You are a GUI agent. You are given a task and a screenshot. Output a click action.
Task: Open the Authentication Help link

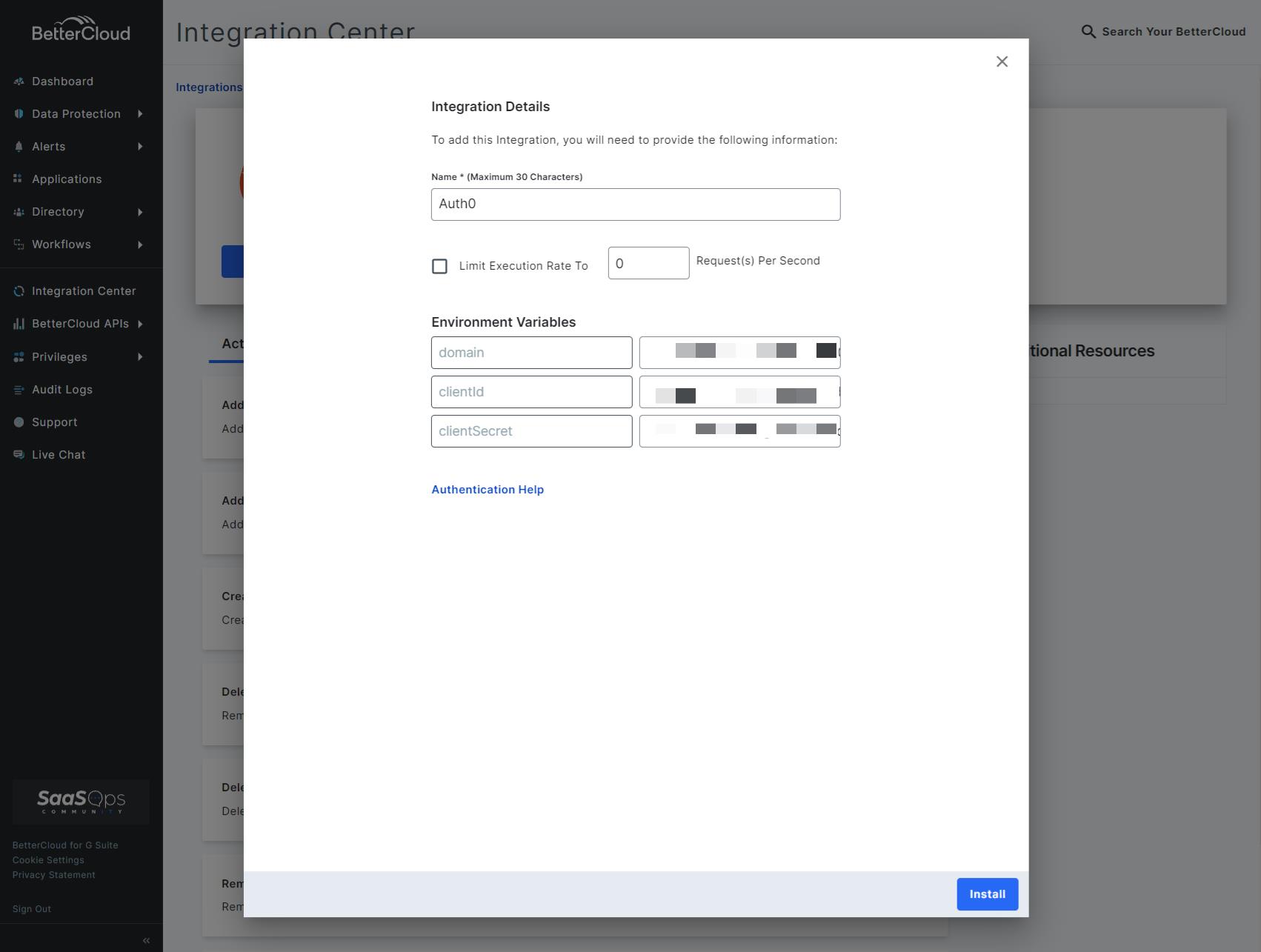[487, 489]
